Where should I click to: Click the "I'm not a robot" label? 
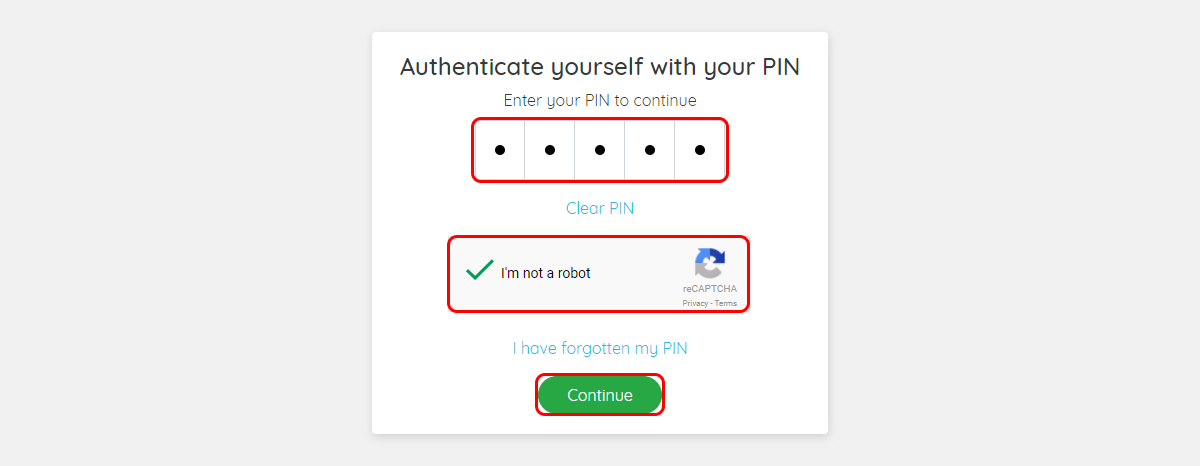pos(546,273)
